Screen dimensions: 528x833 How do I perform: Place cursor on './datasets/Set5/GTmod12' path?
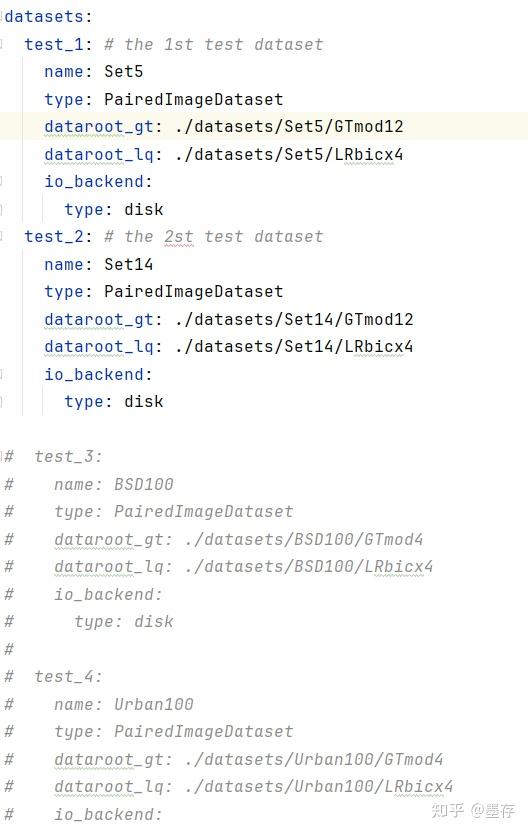(289, 126)
